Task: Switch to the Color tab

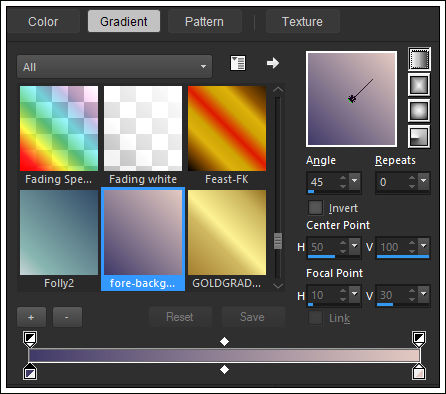Action: 43,22
